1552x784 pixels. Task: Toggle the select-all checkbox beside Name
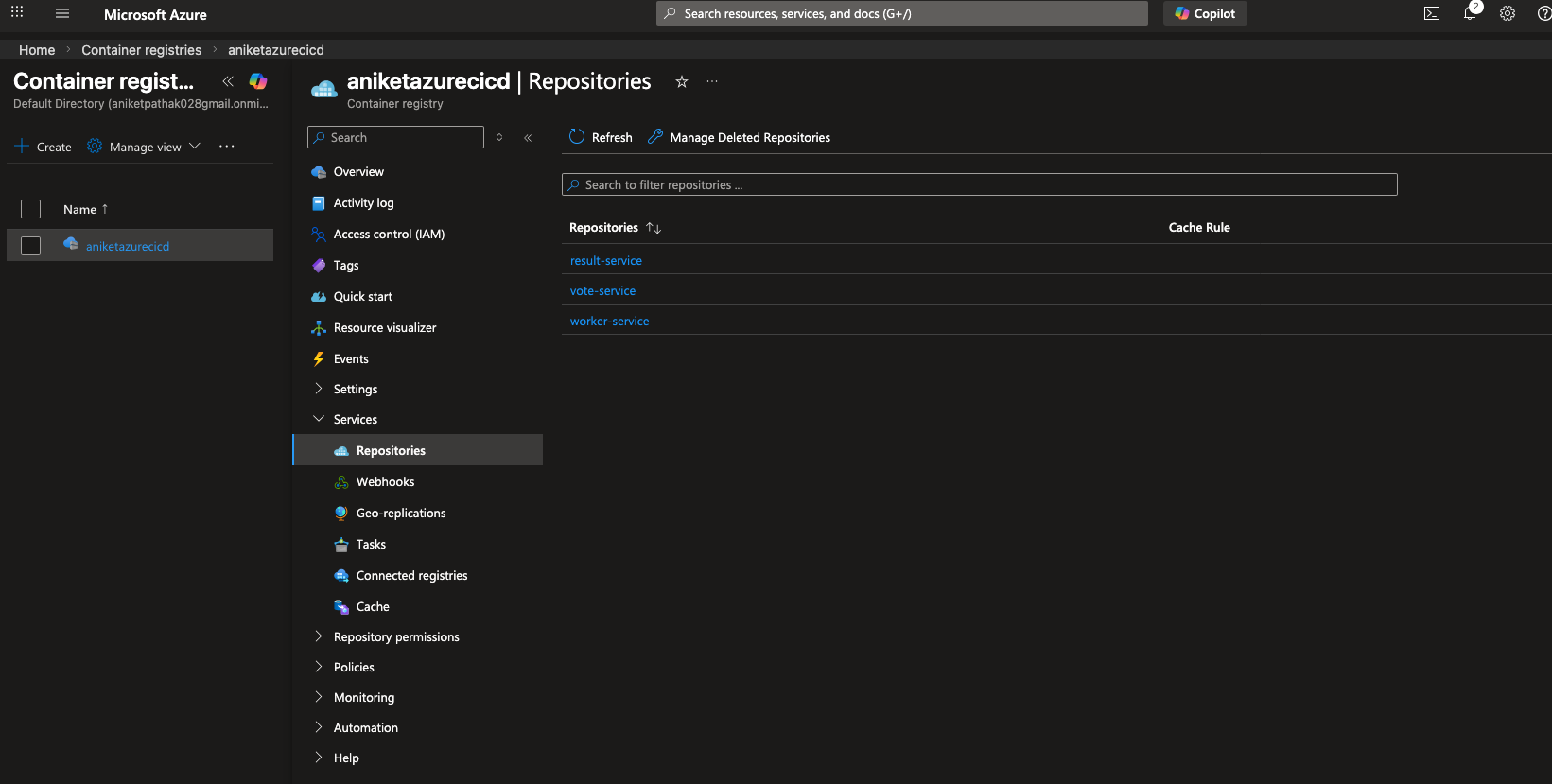pos(31,209)
